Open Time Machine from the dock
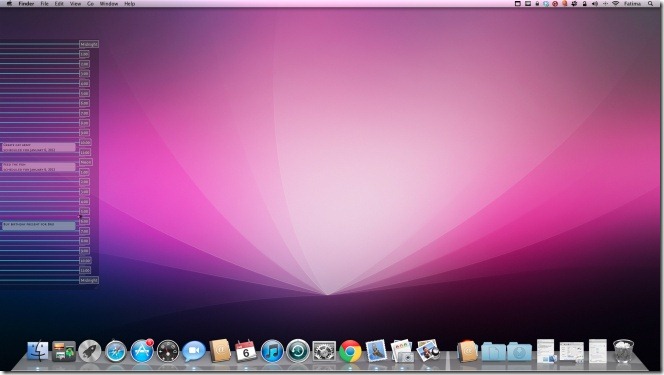This screenshot has height=375, width=664. (298, 351)
